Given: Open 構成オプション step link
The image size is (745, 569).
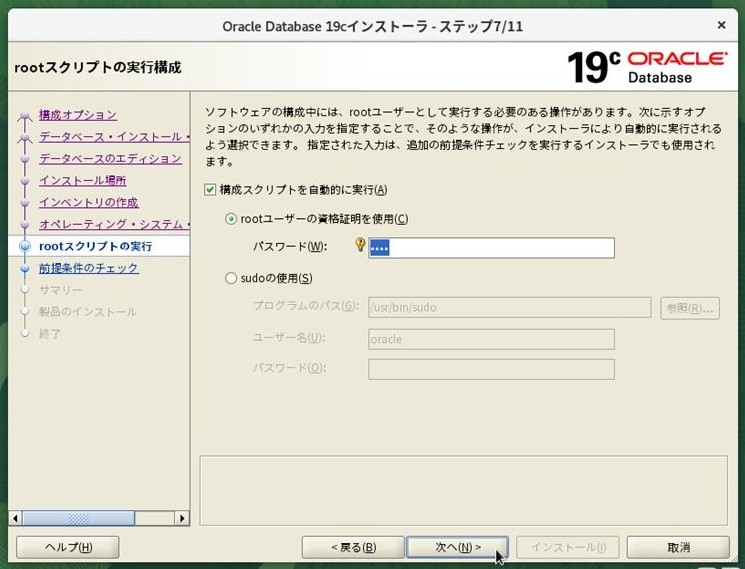Looking at the screenshot, I should 78,115.
